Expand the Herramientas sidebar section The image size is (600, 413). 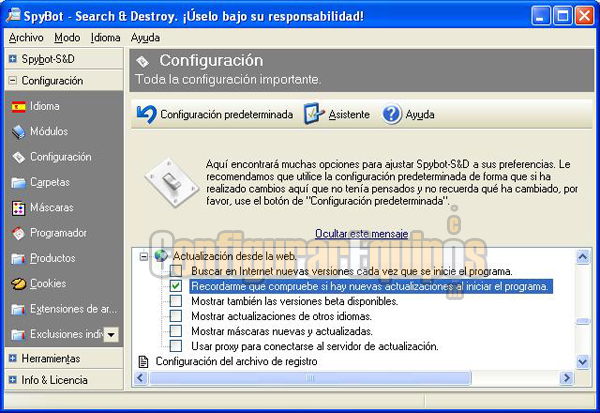tap(13, 358)
